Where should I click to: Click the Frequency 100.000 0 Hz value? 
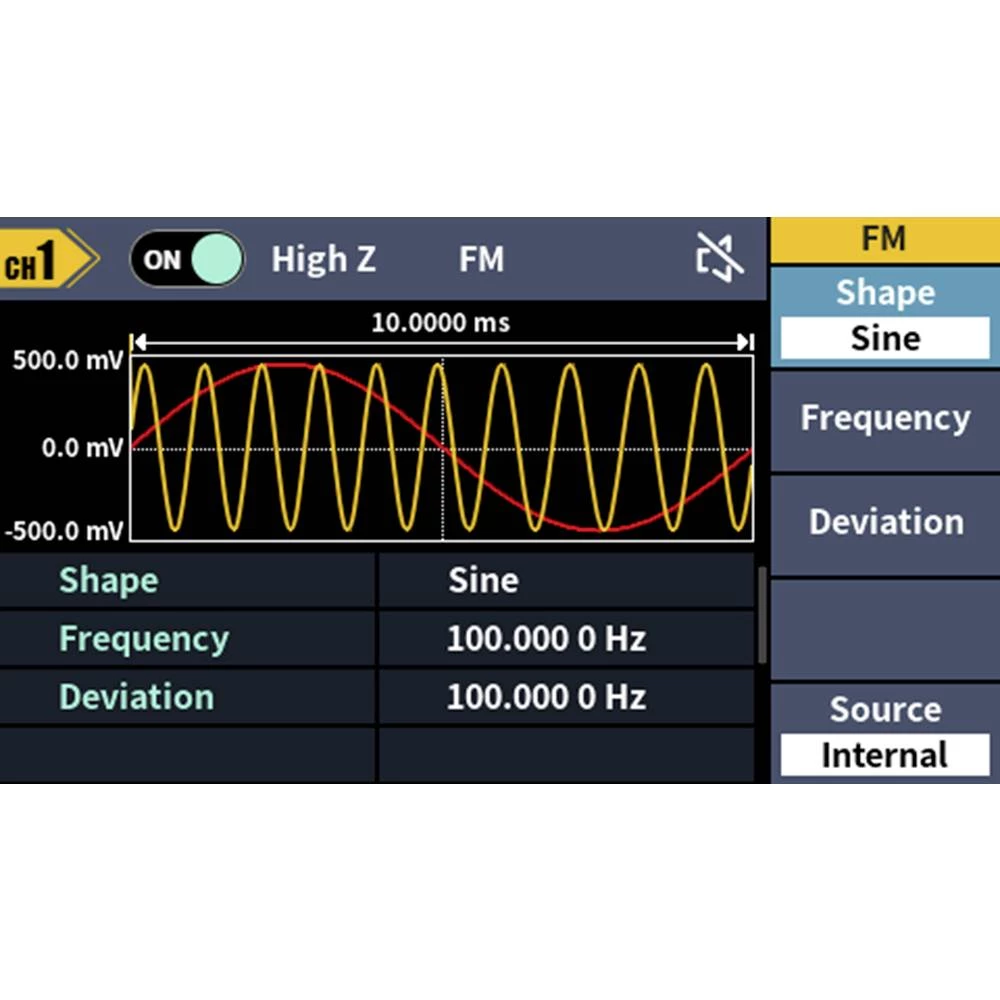pos(545,639)
